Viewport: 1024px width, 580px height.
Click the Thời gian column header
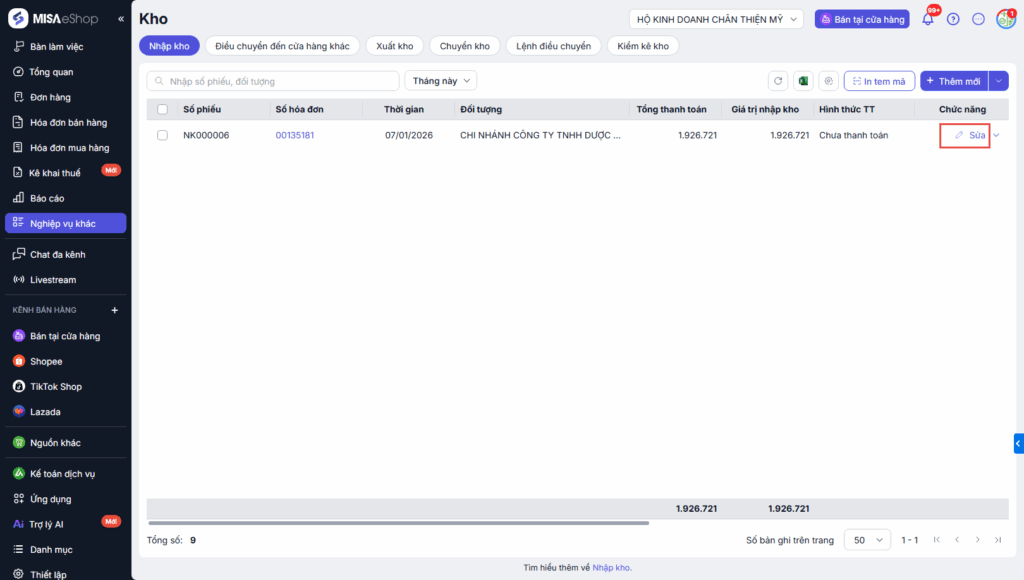(x=404, y=109)
